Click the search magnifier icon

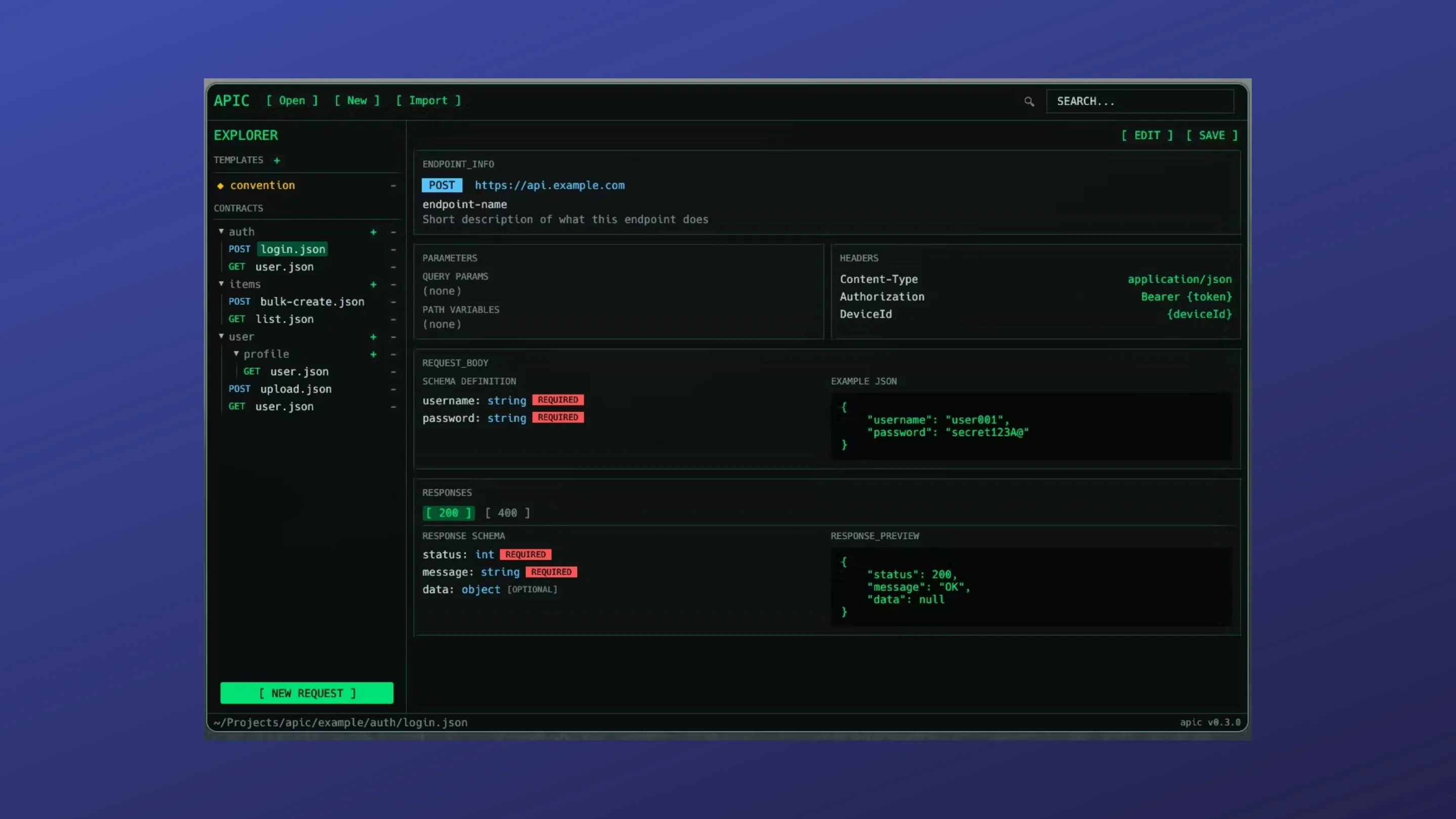click(1029, 102)
